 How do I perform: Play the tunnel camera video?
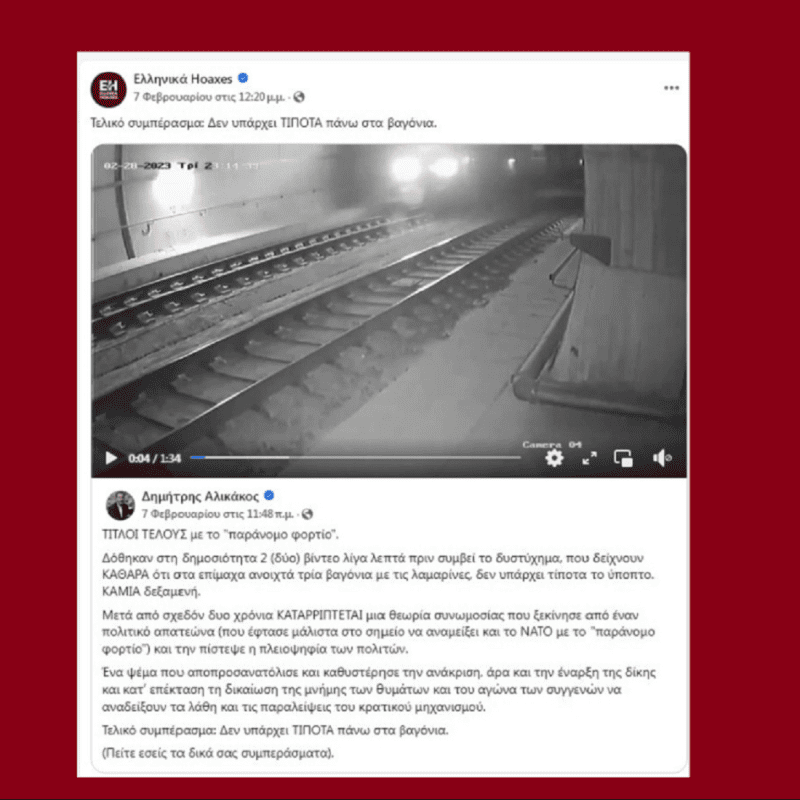click(x=111, y=458)
